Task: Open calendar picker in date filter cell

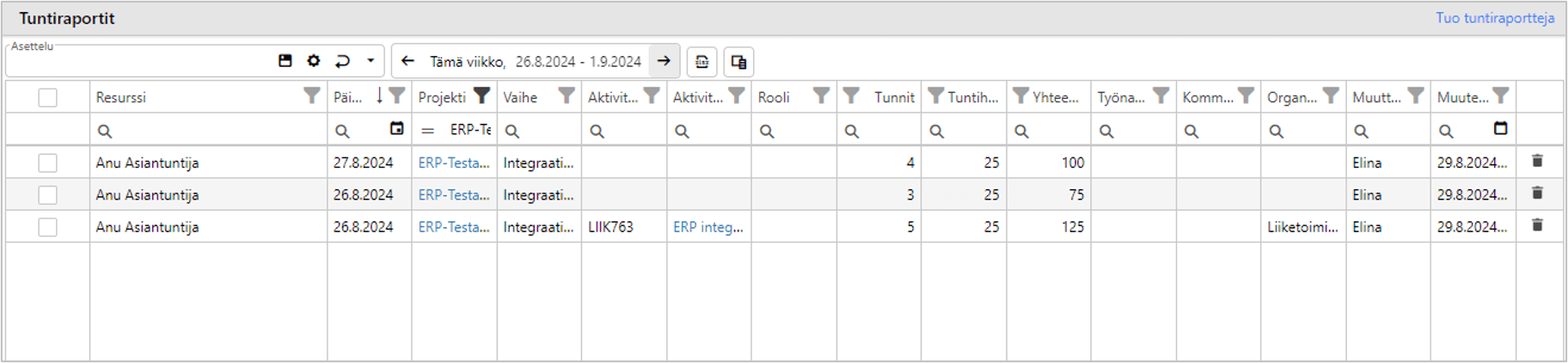Action: point(396,129)
